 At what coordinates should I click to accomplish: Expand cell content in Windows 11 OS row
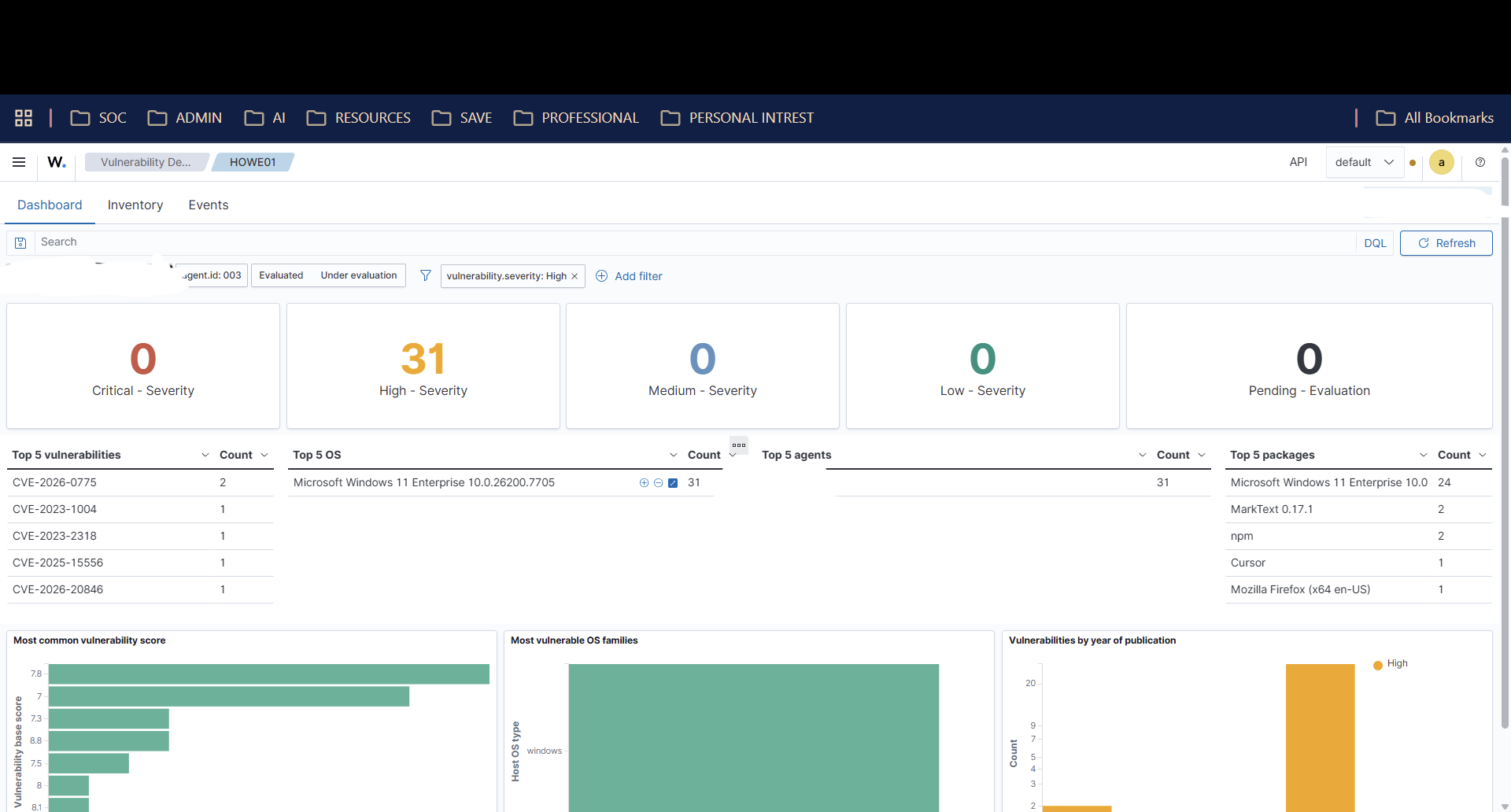click(673, 483)
